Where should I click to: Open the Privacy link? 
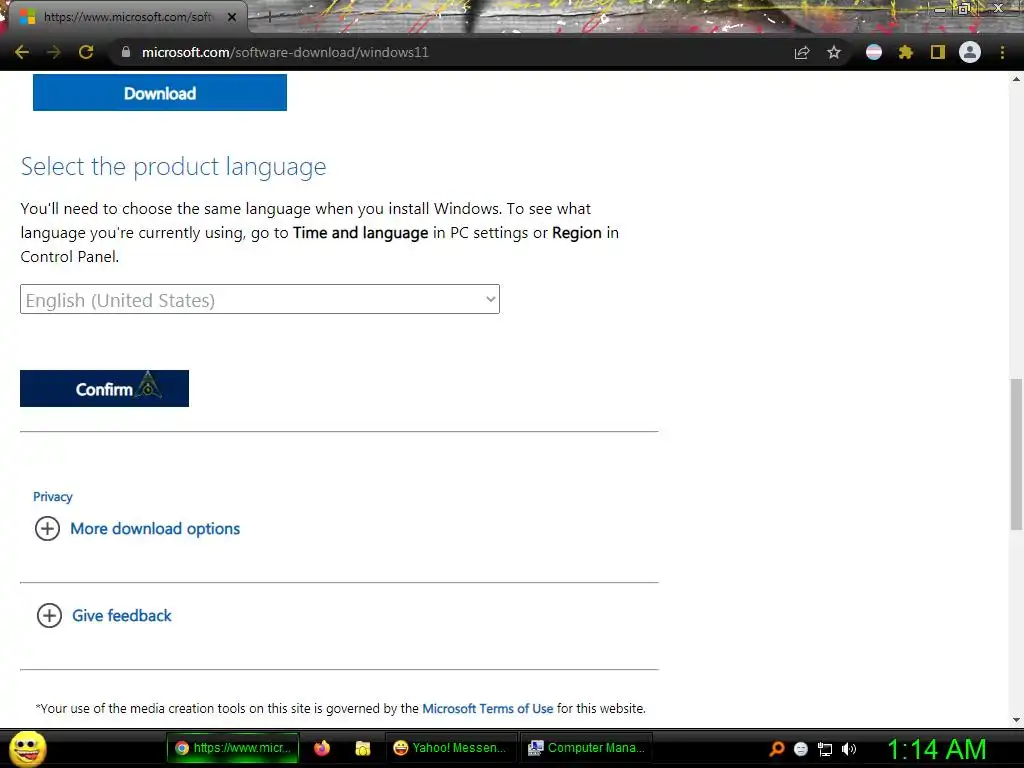click(x=53, y=497)
